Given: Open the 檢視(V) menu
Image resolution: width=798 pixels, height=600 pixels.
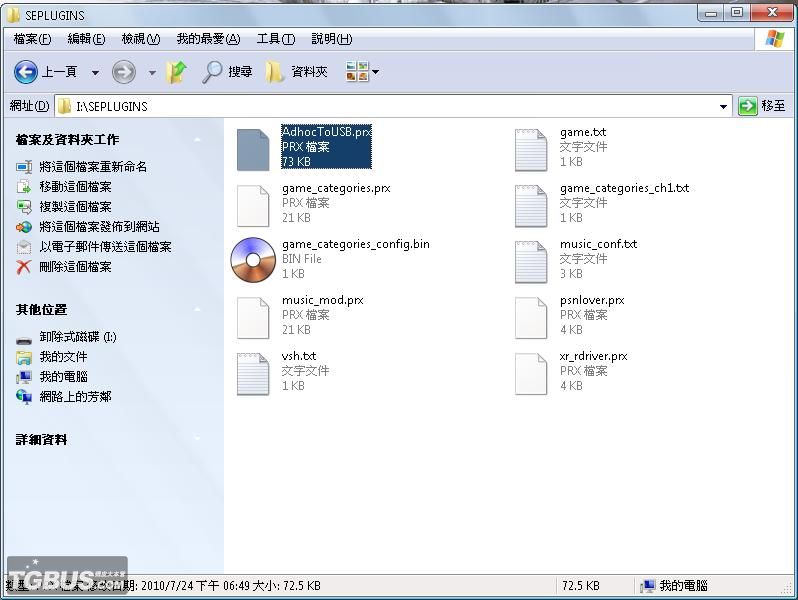Looking at the screenshot, I should tap(141, 39).
